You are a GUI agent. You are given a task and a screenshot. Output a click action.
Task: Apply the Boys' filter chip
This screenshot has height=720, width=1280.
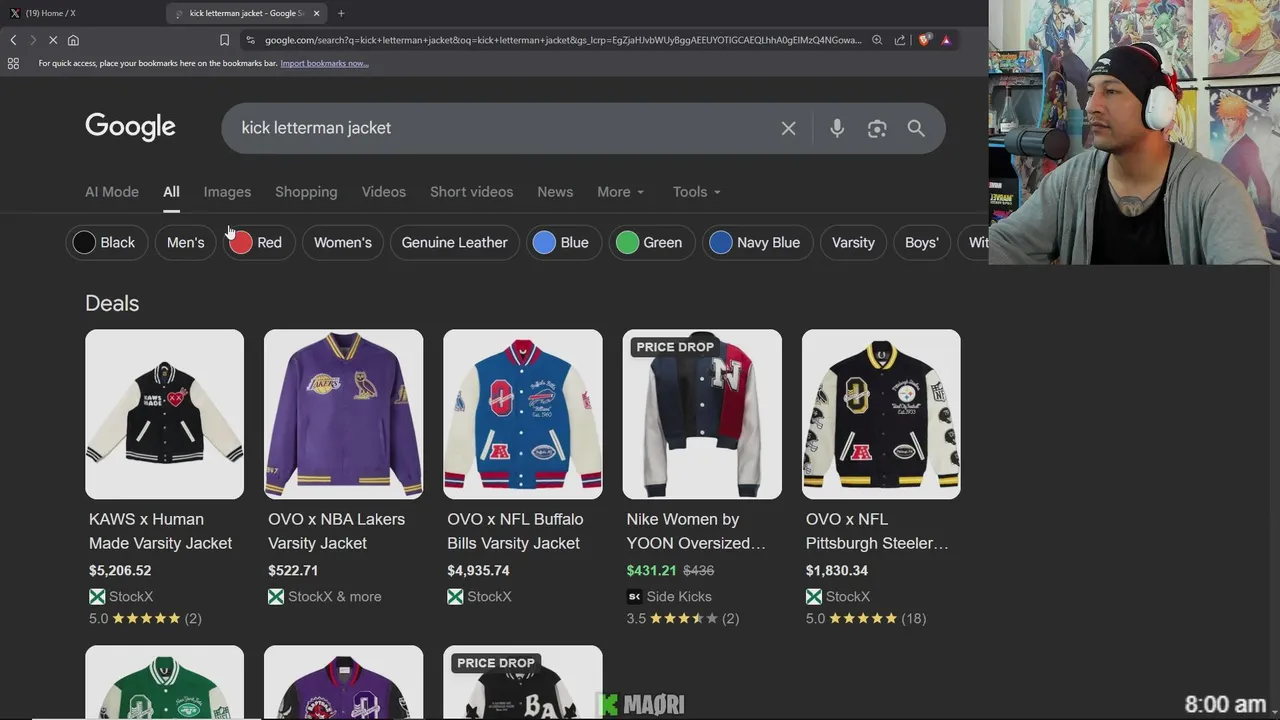click(x=921, y=242)
